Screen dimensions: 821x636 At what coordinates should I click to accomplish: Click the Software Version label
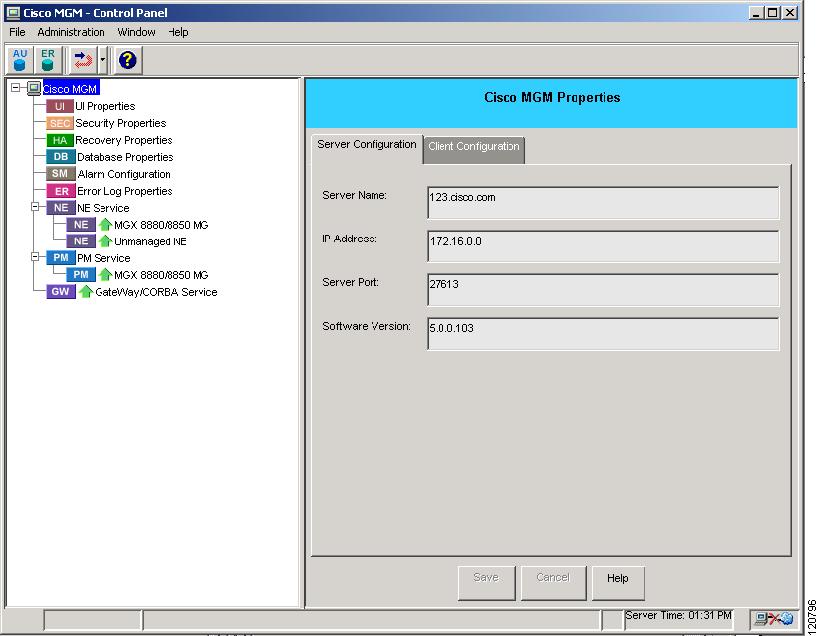click(x=367, y=326)
